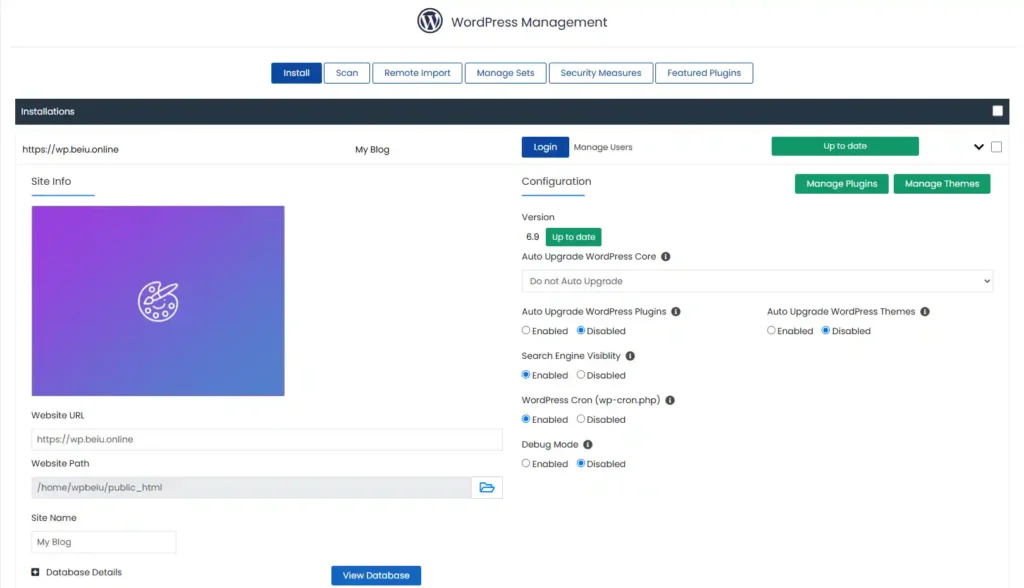Click version number 6.9
1024x588 pixels.
tap(533, 237)
